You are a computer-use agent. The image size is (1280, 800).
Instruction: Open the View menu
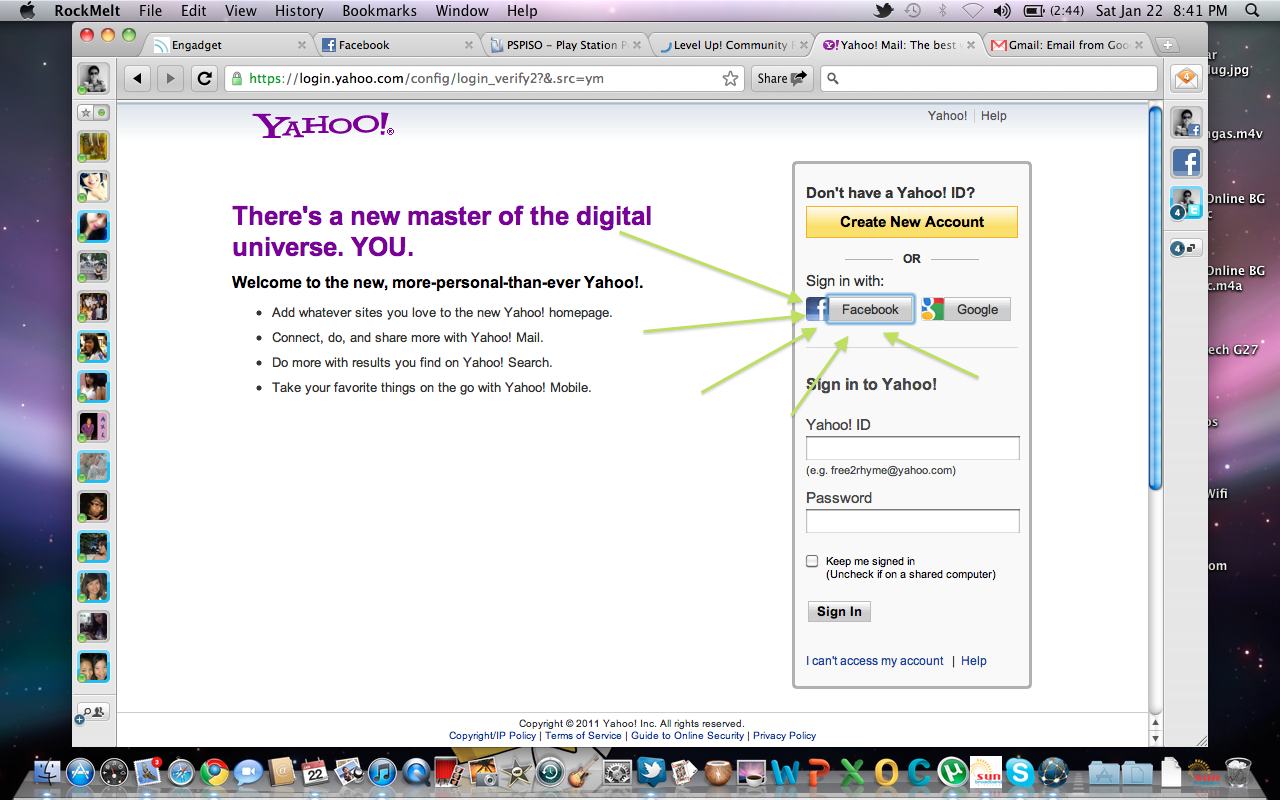point(241,11)
